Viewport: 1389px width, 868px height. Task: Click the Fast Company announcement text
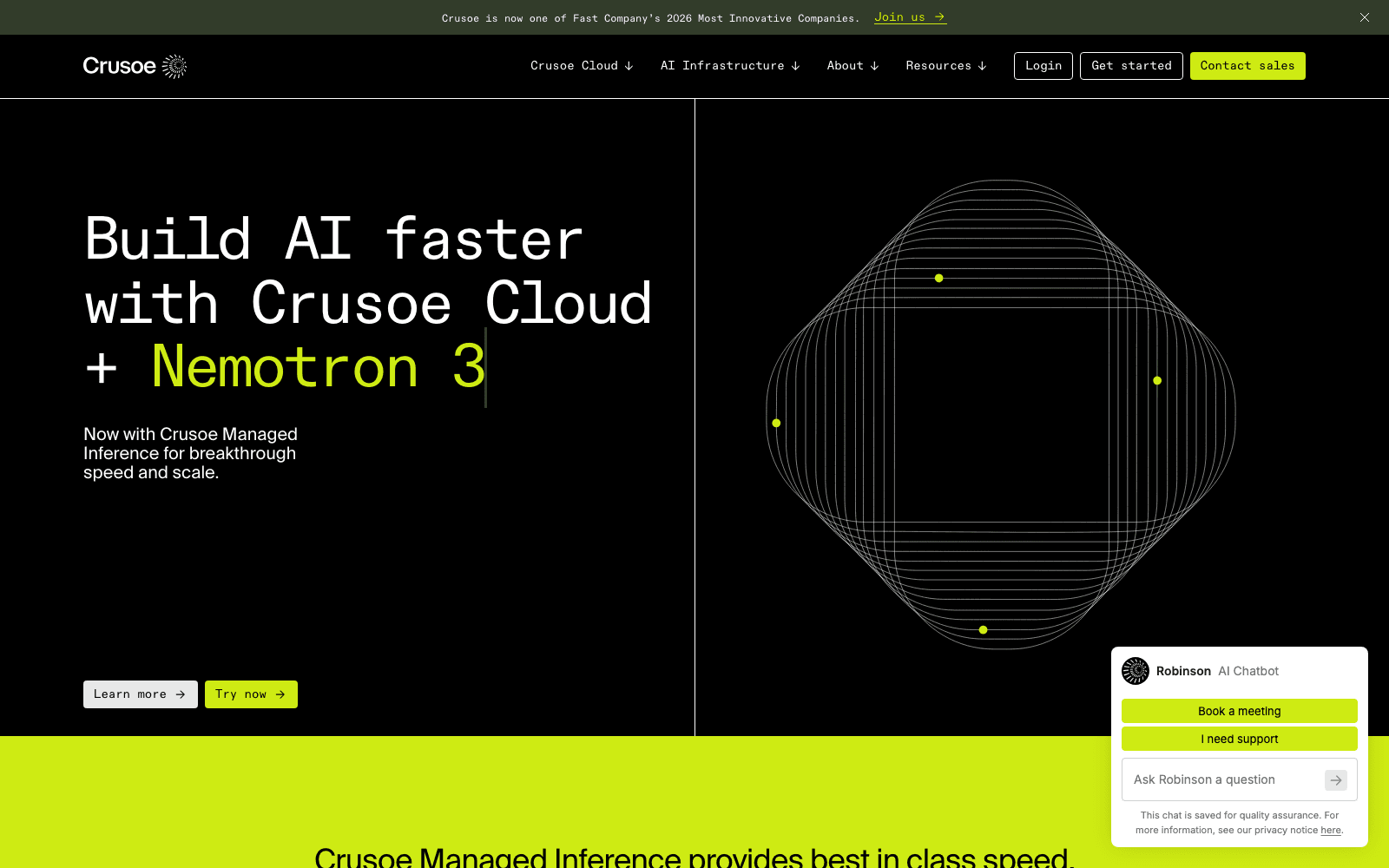(x=650, y=18)
